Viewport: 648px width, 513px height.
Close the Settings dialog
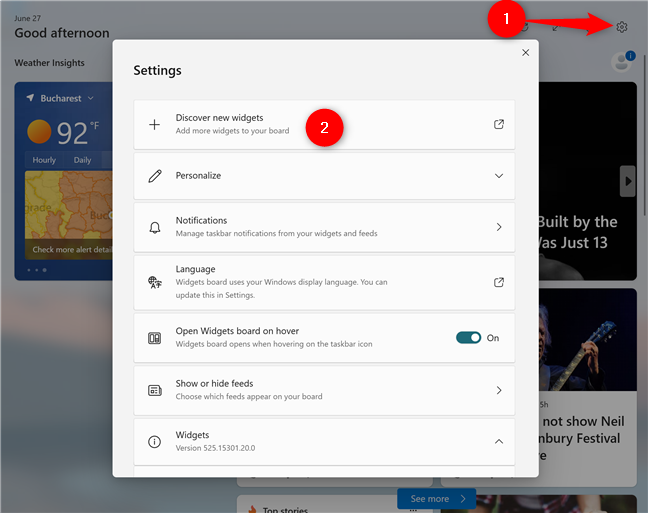tap(525, 52)
